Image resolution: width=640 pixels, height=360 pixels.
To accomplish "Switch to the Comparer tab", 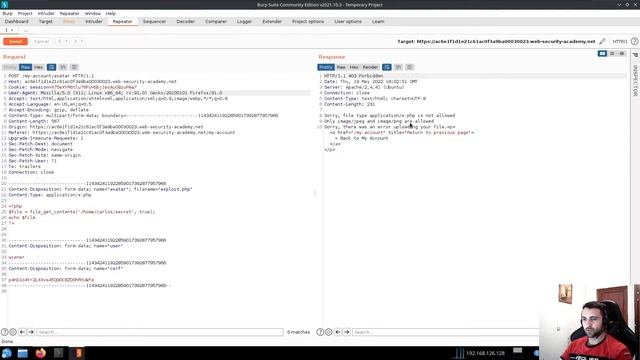I will [x=216, y=21].
